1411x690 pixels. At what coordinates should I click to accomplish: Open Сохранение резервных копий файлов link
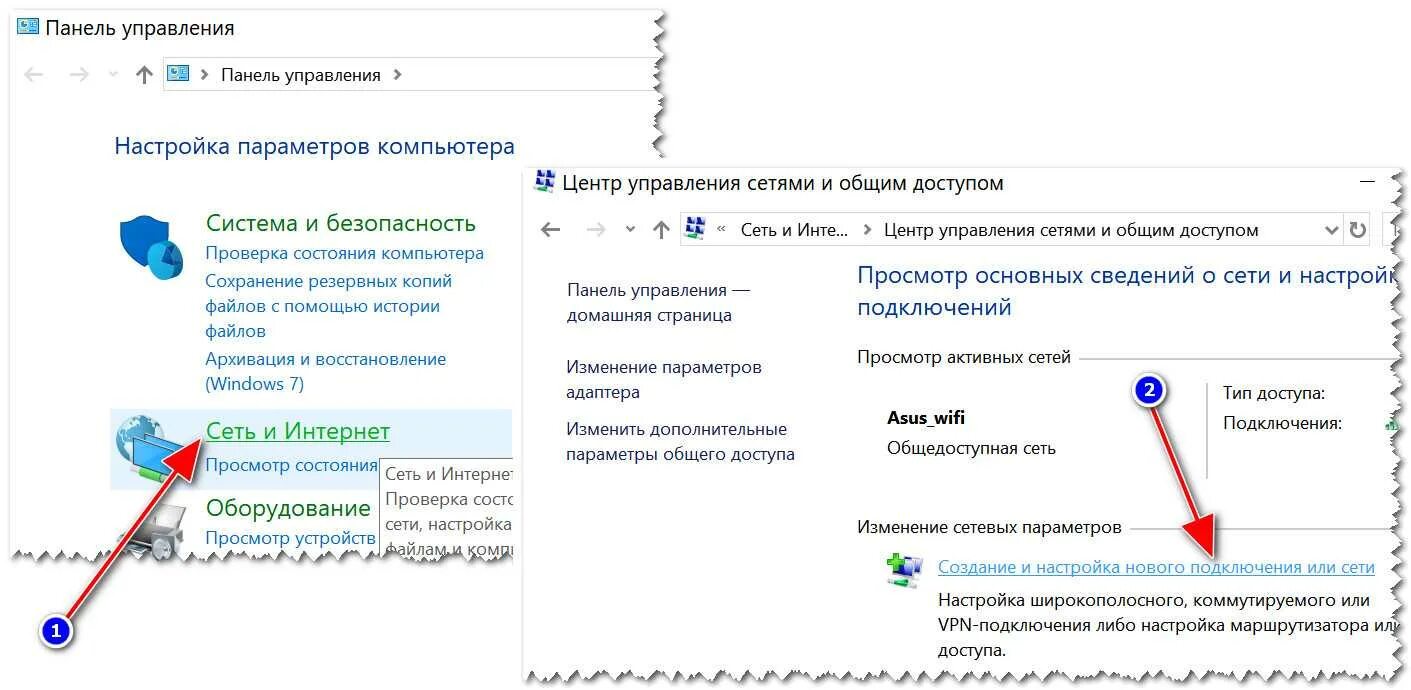coord(328,306)
